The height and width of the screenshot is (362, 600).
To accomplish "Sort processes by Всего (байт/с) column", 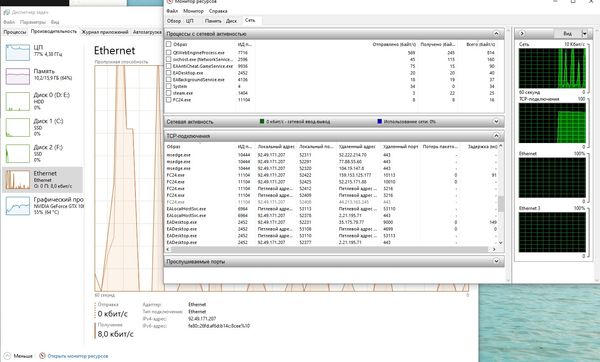I will coord(480,44).
